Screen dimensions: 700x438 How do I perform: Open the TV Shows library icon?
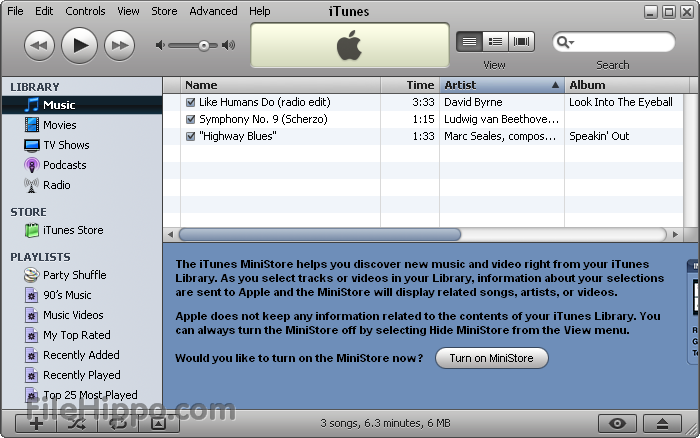tap(32, 145)
